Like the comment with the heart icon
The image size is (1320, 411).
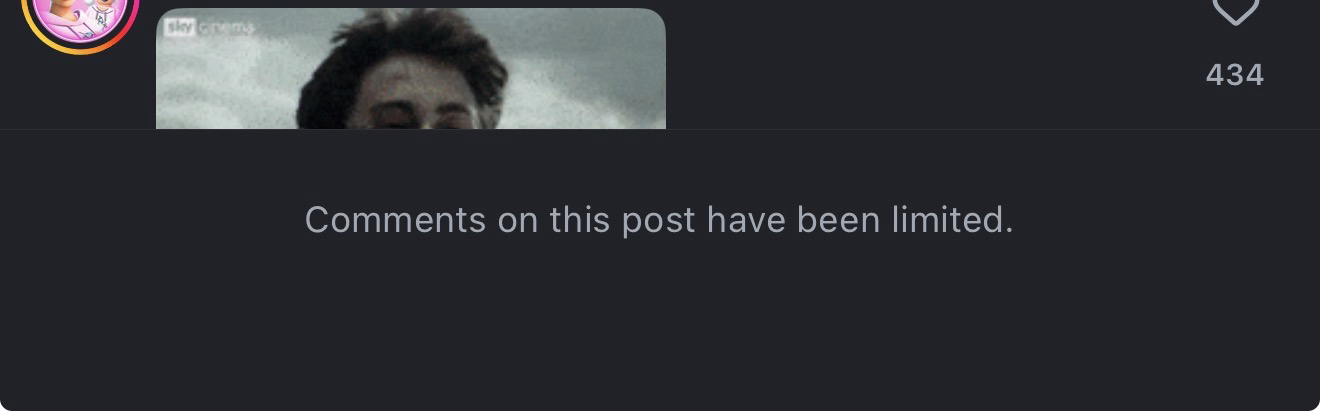click(x=1234, y=12)
